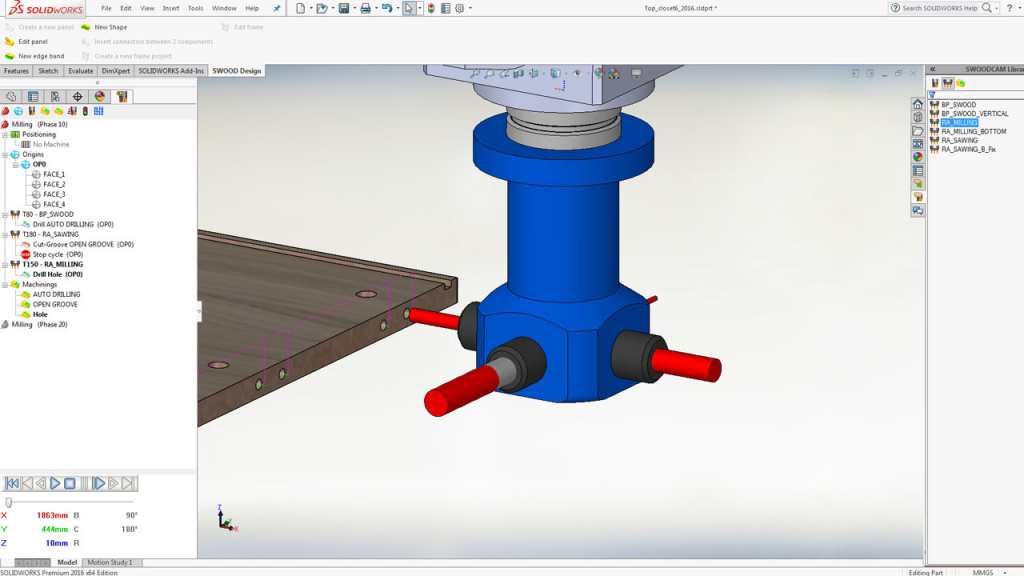Open the Insert menu
1024x576 pixels.
171,8
